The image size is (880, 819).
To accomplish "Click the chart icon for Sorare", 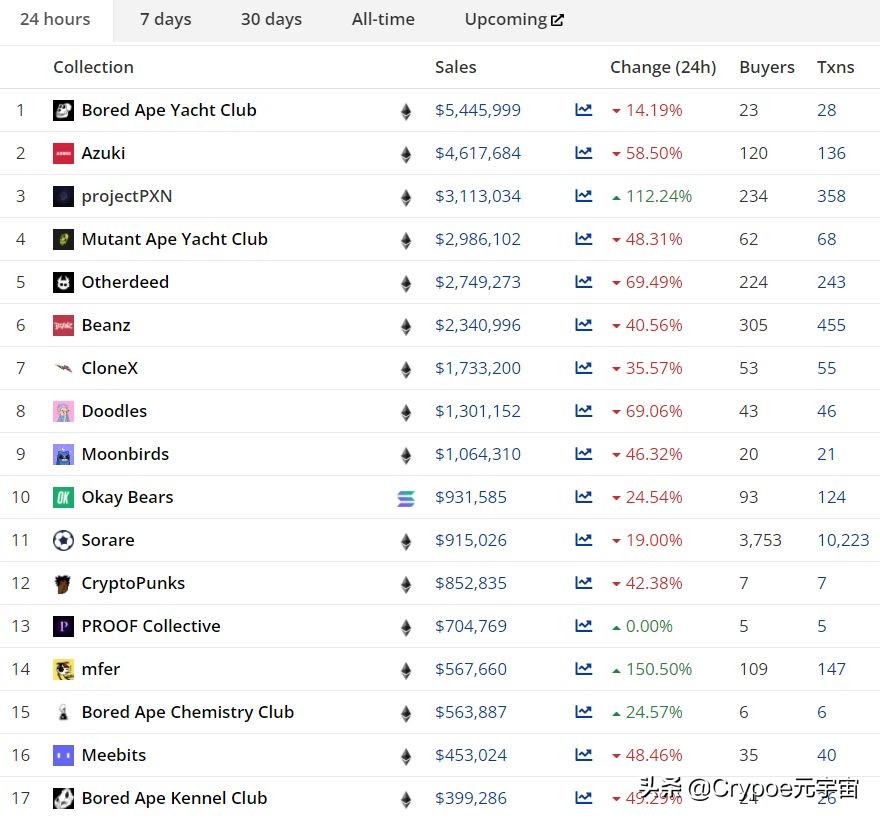I will [x=584, y=540].
